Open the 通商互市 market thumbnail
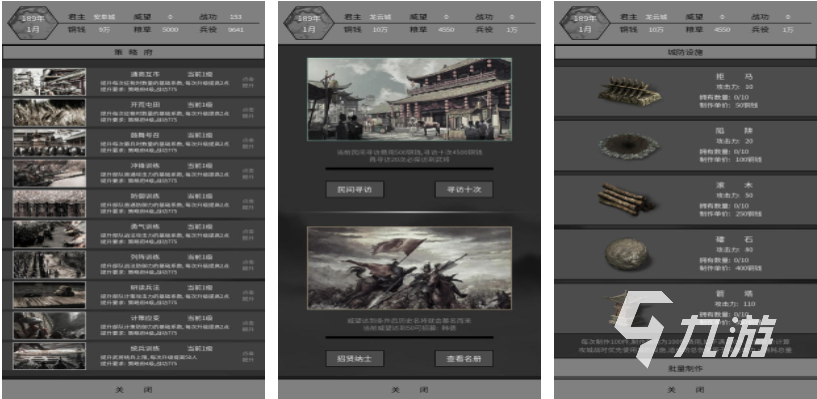The height and width of the screenshot is (399, 817). [49, 82]
